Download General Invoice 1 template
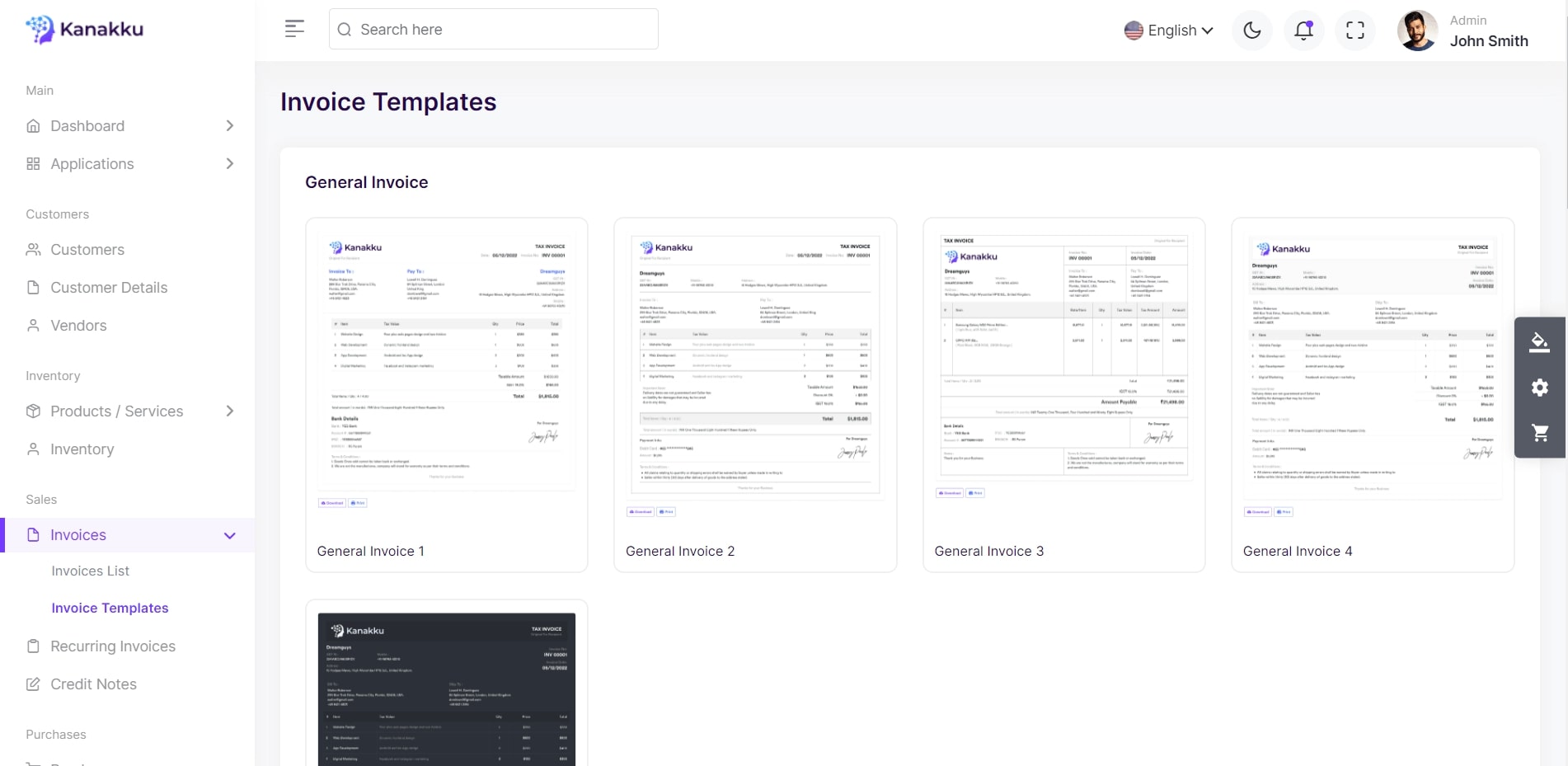This screenshot has height=766, width=1568. (x=331, y=502)
